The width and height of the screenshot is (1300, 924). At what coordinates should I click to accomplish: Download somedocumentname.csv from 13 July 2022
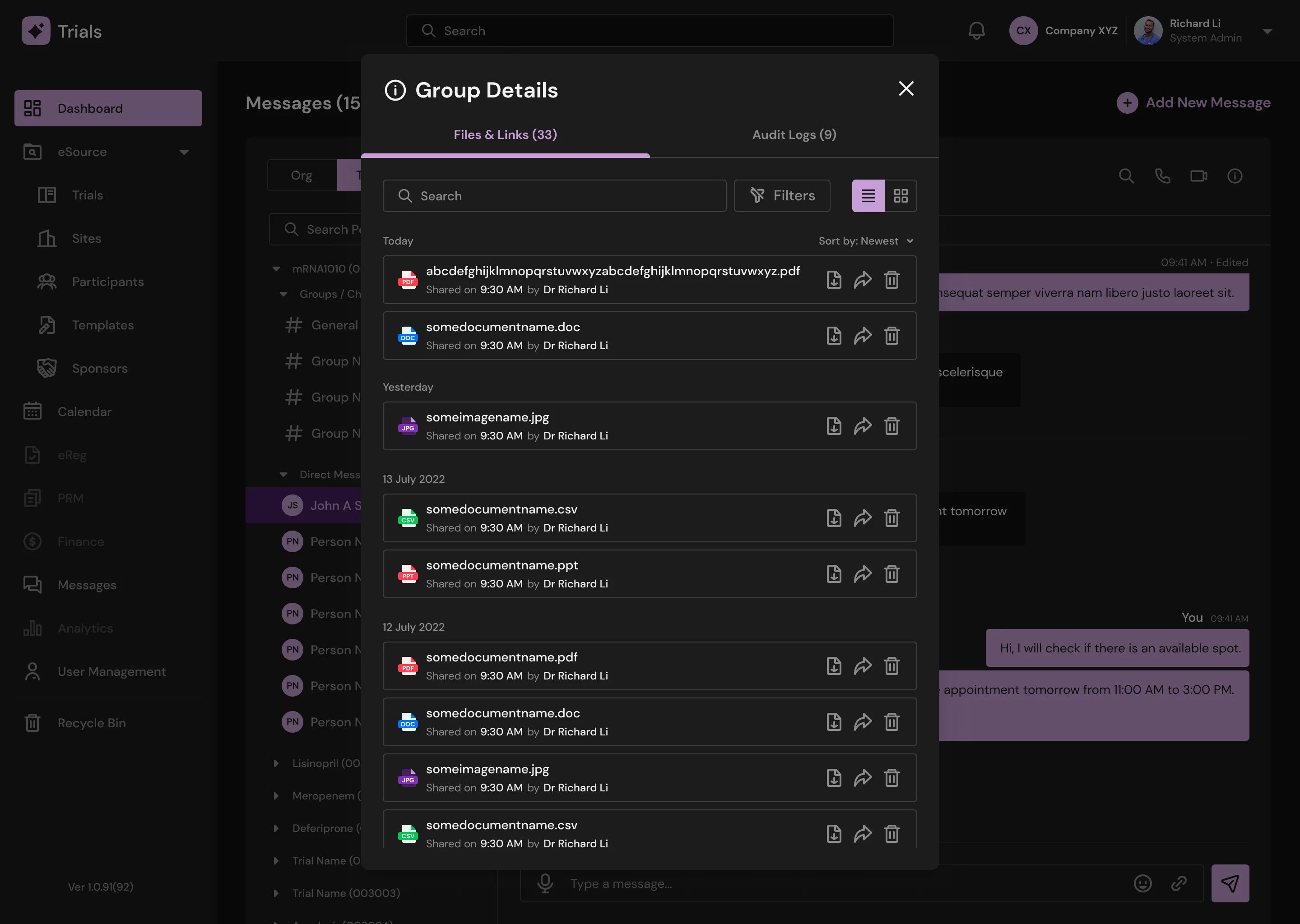834,518
